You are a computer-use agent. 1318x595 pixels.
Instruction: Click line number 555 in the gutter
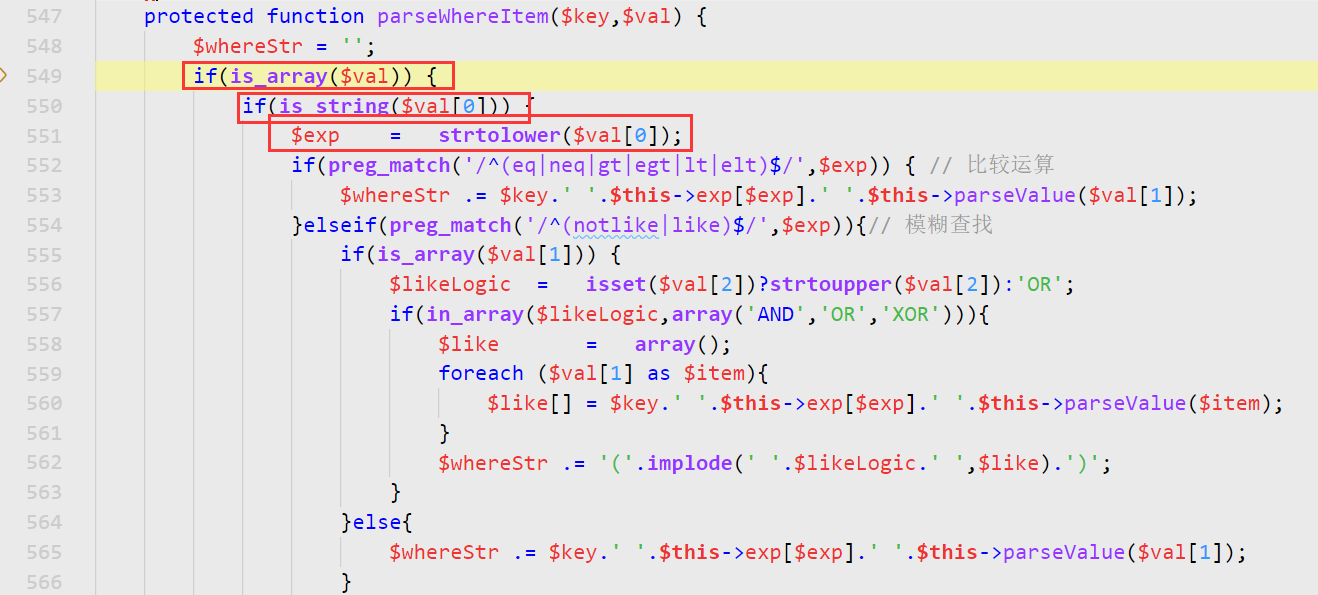click(43, 254)
